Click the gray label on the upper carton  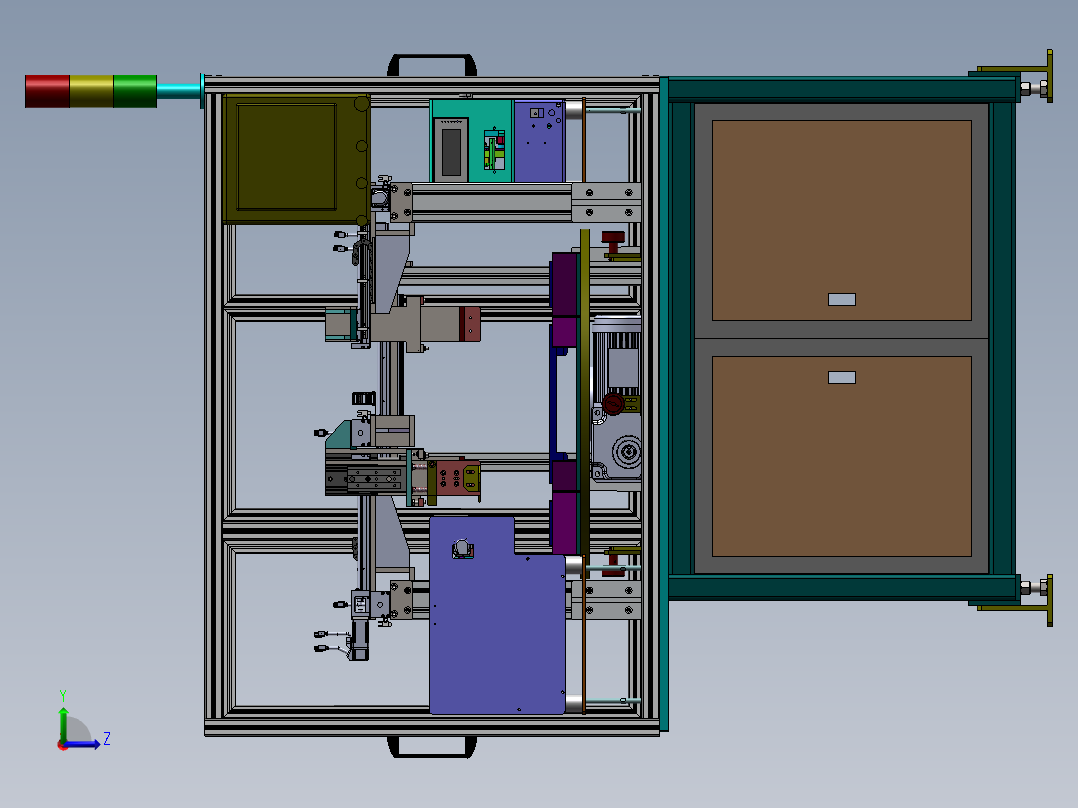[842, 299]
